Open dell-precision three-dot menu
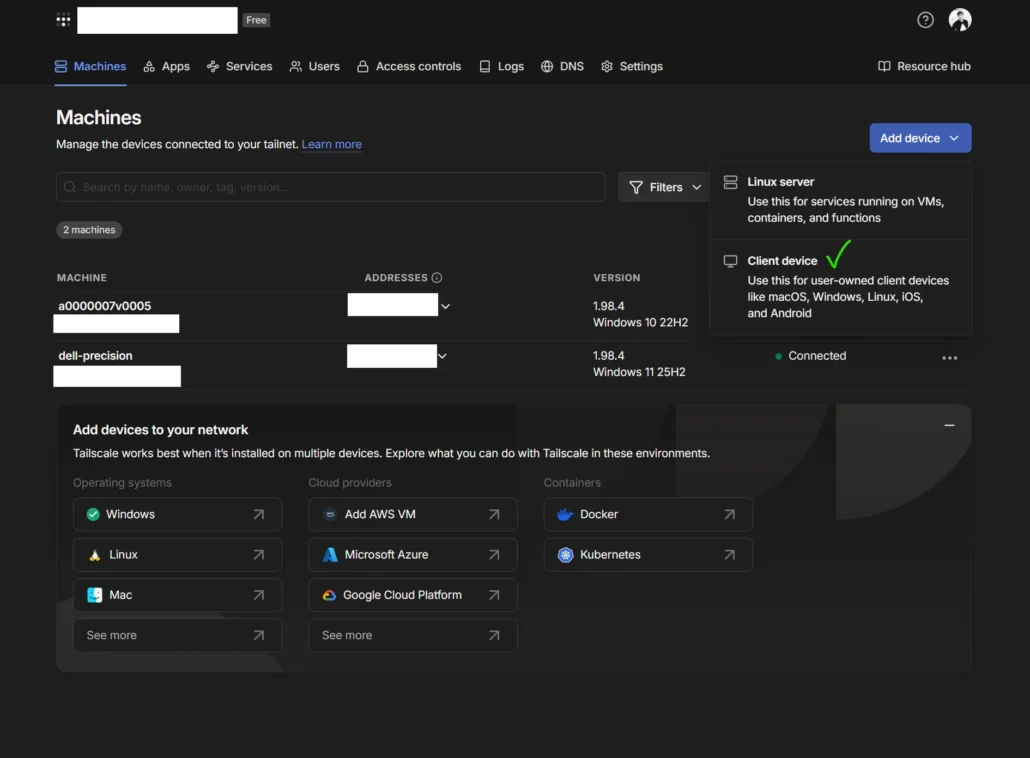 coord(949,358)
